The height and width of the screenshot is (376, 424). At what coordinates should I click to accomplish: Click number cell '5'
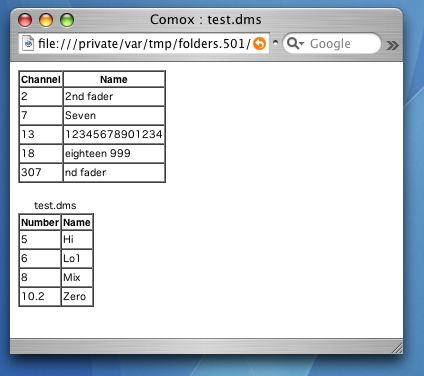point(40,239)
